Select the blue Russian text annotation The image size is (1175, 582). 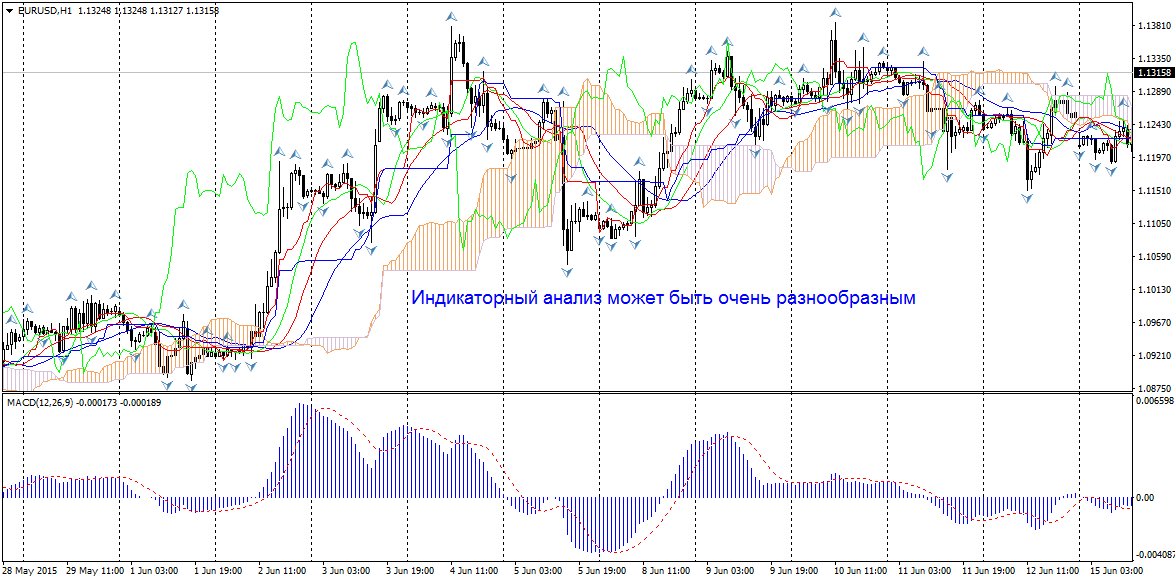(x=663, y=298)
